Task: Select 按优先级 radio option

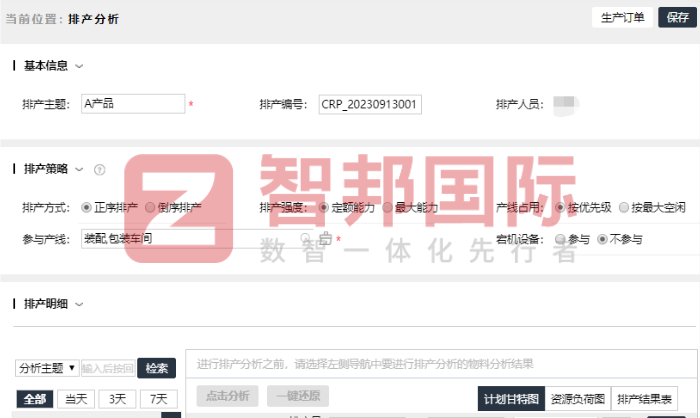Action: pos(560,207)
